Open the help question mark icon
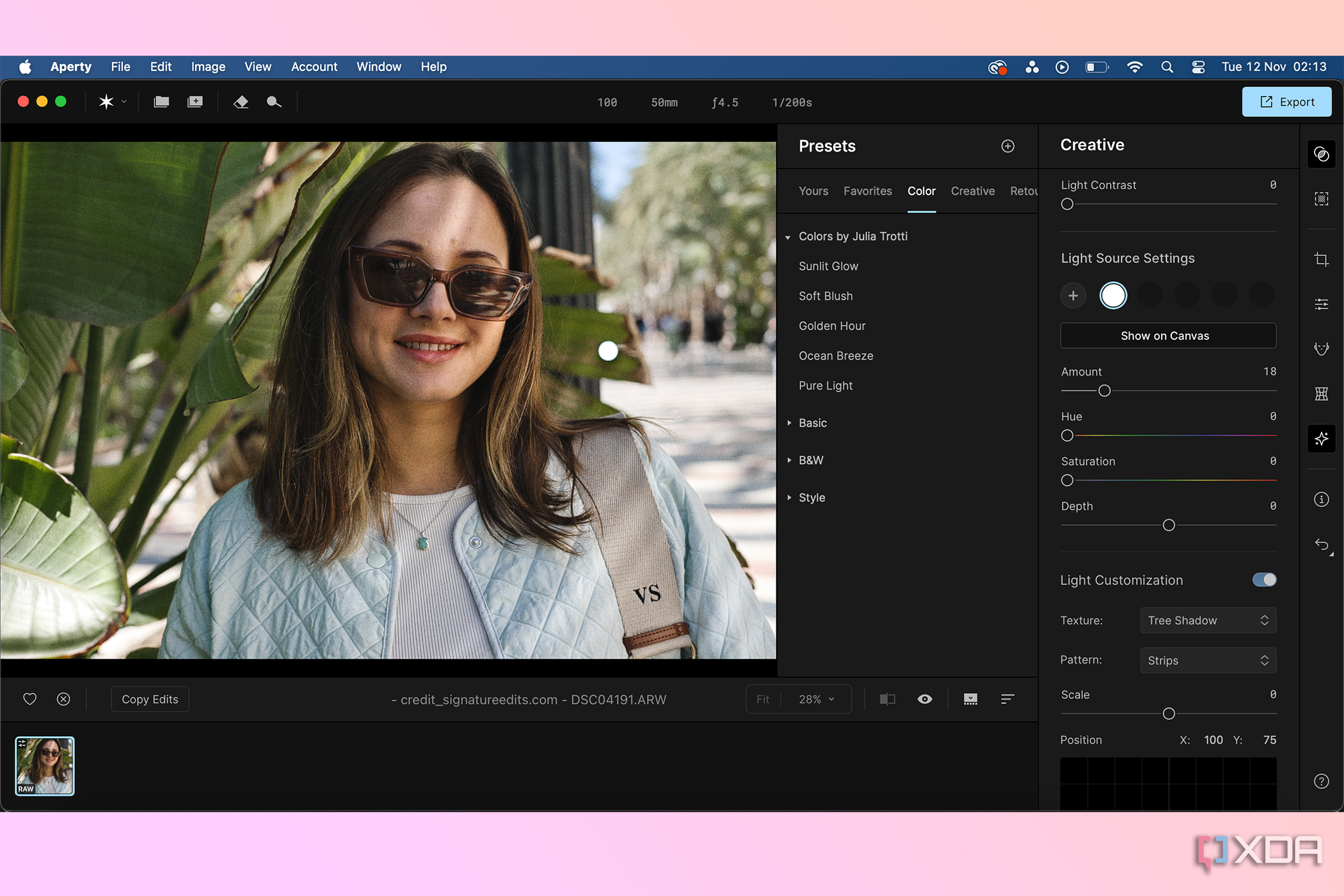 point(1322,781)
